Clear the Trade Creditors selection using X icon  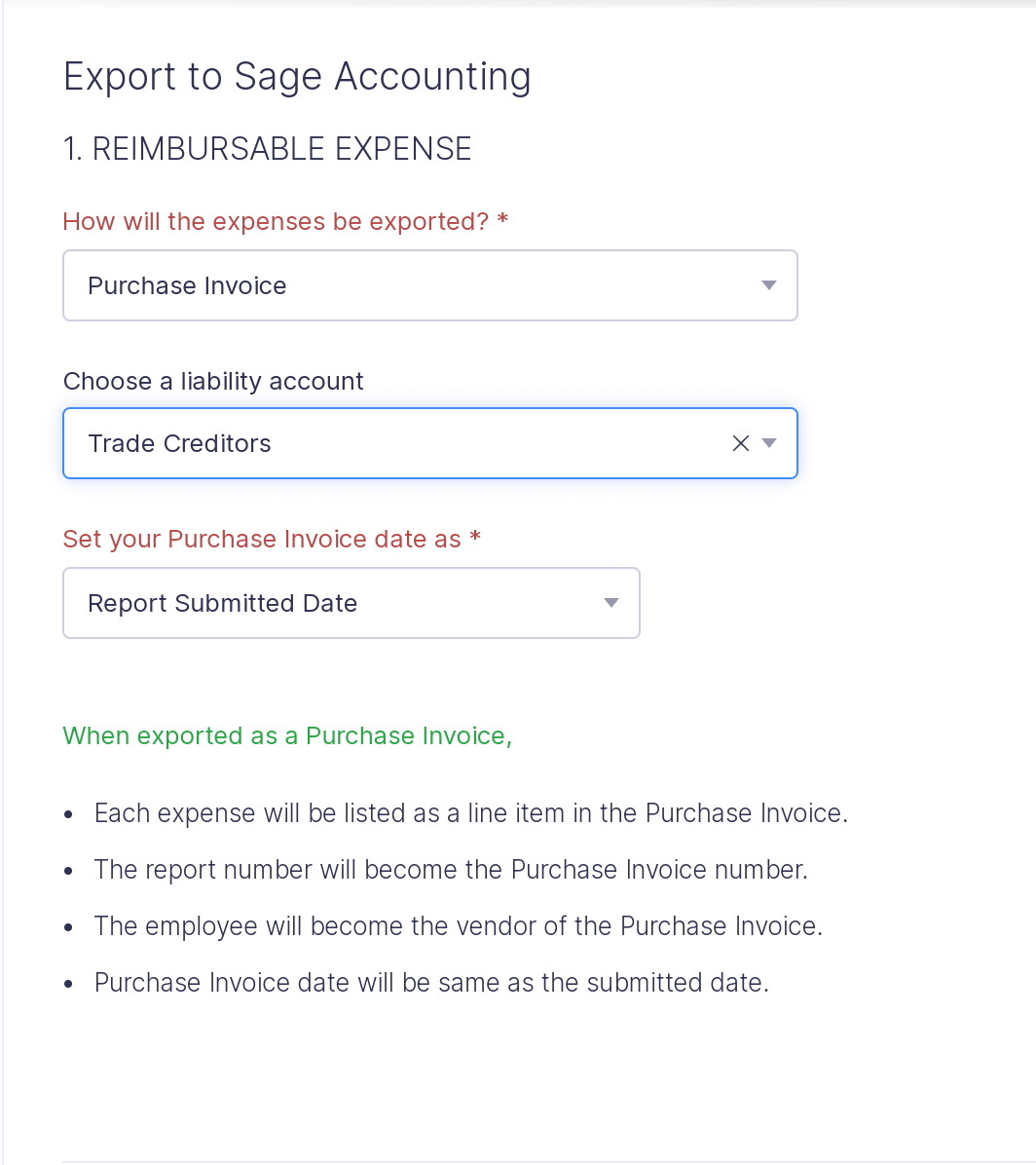(x=740, y=442)
